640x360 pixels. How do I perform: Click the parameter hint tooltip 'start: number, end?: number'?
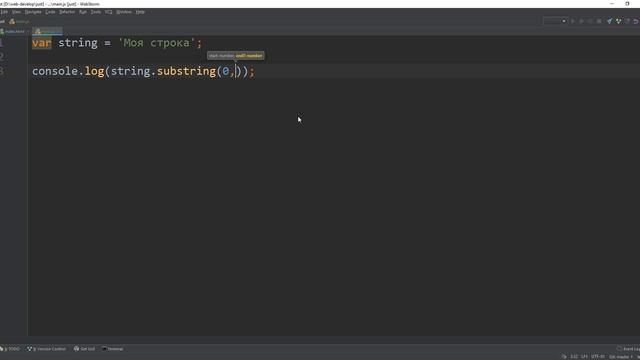click(236, 56)
